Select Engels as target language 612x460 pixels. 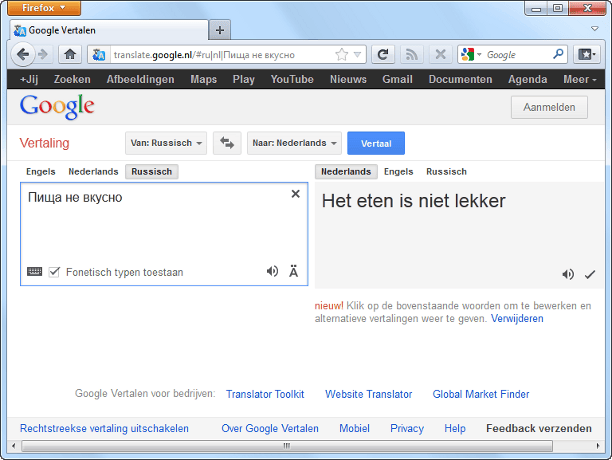click(x=399, y=172)
